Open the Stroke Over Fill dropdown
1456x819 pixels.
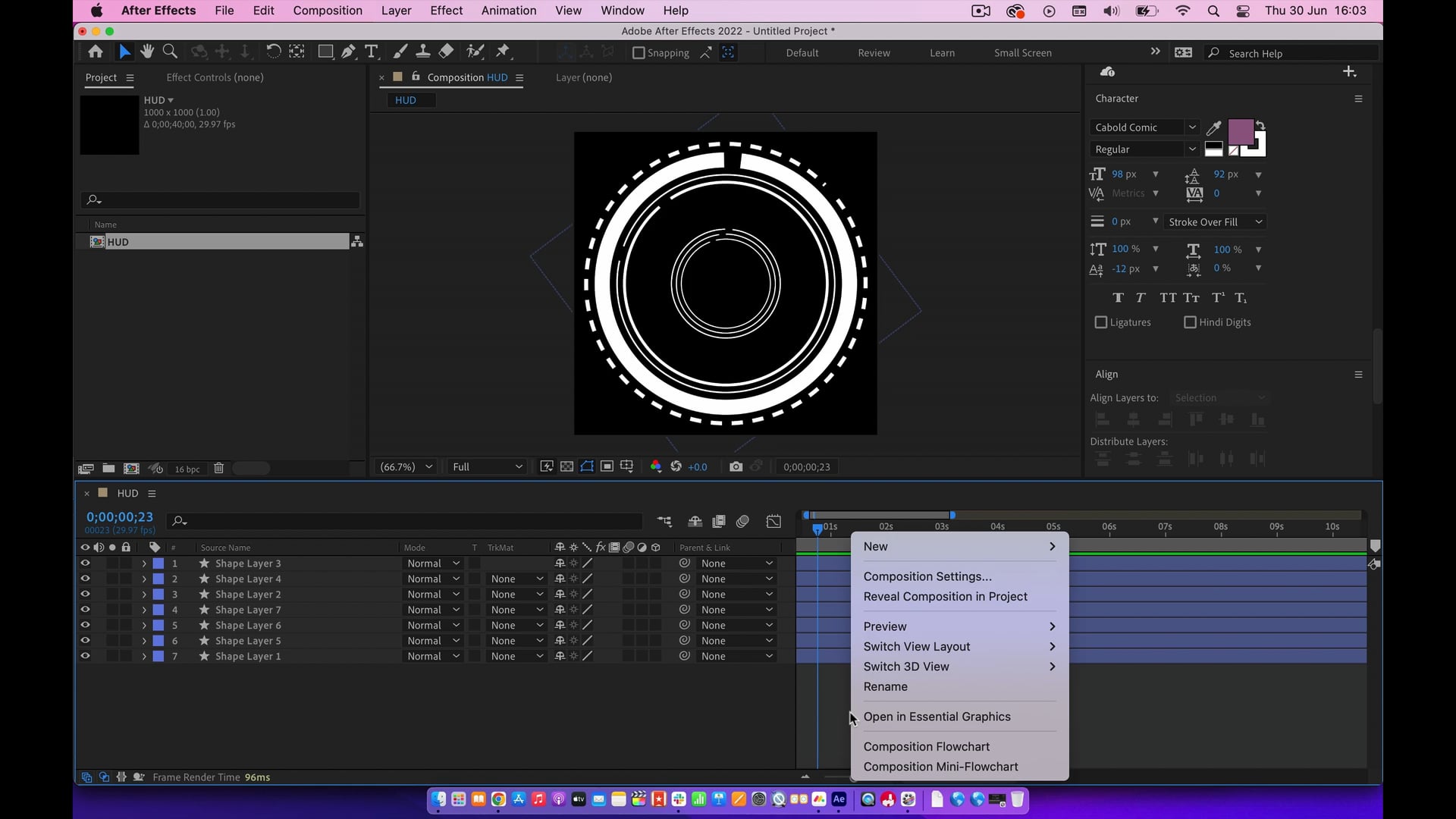coord(1215,222)
